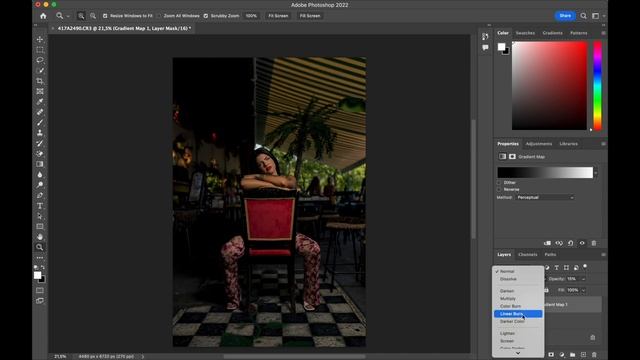
Task: Open the Method Perceptual dropdown
Action: coord(544,197)
